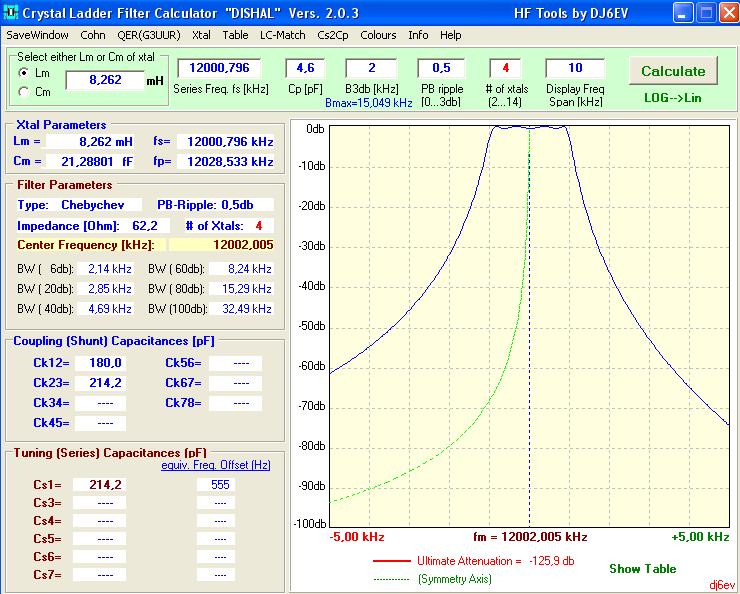Click the Show Table link
This screenshot has width=740, height=594.
click(x=642, y=569)
